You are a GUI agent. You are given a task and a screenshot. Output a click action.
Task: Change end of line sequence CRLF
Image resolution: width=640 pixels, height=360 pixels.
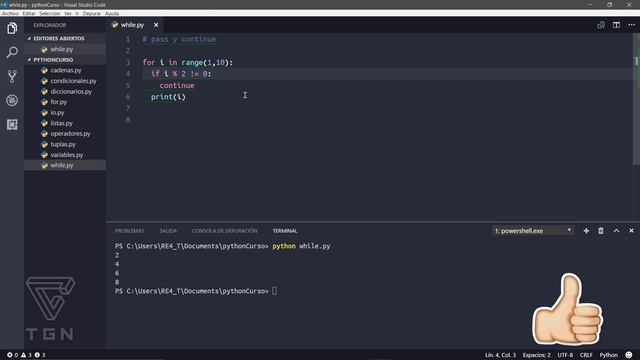586,355
